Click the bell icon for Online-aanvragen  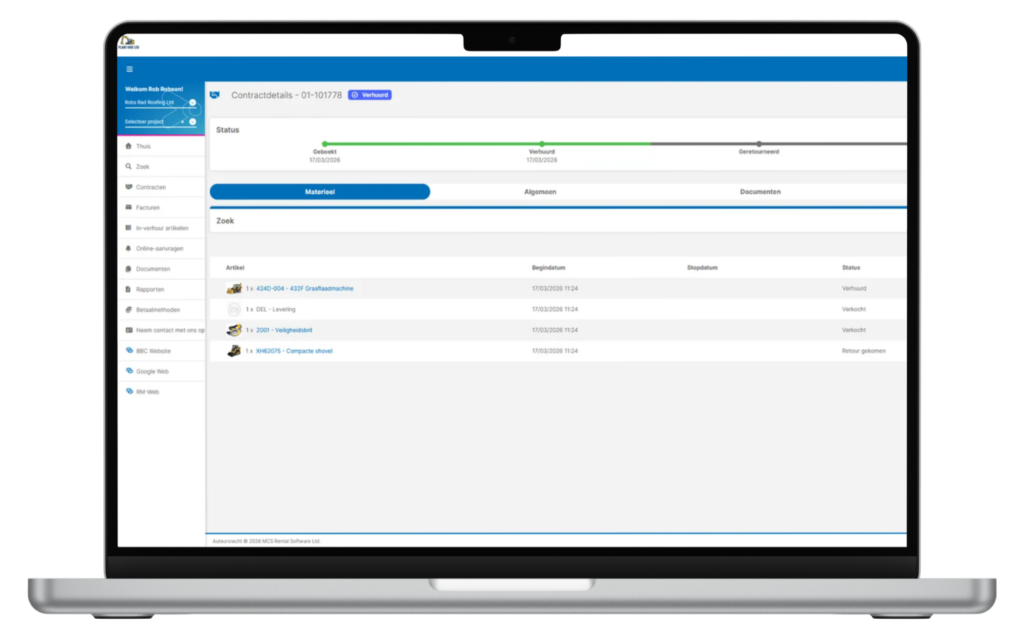coord(129,248)
